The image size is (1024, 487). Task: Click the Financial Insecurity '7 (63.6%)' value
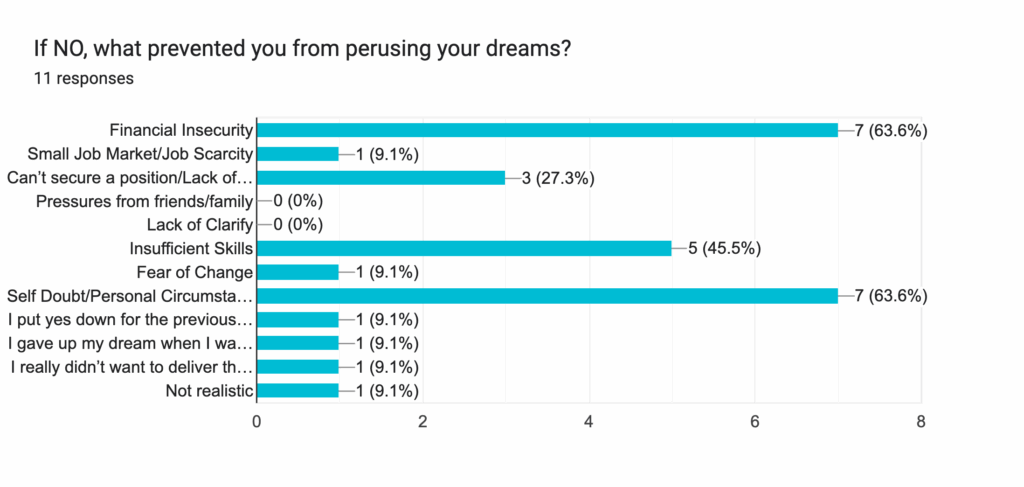[891, 130]
